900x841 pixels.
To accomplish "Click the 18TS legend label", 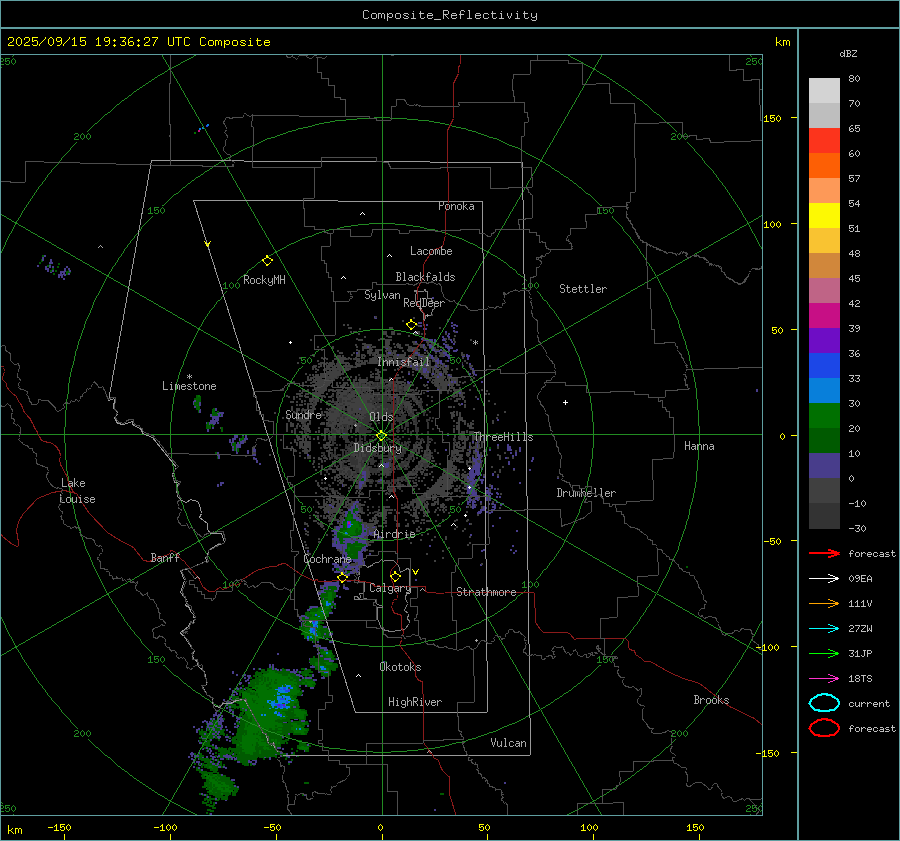I will [860, 679].
